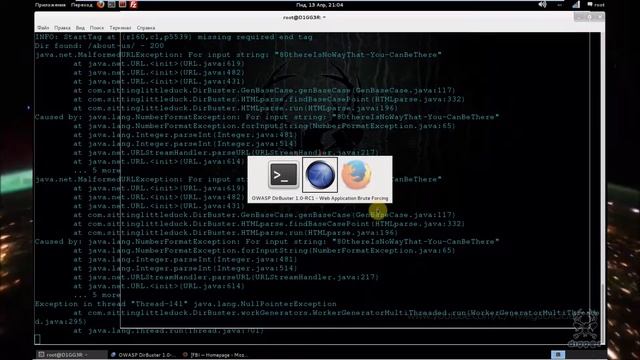Open the terminal launcher in the top panel
The height and width of the screenshot is (360, 640).
click(x=111, y=5)
